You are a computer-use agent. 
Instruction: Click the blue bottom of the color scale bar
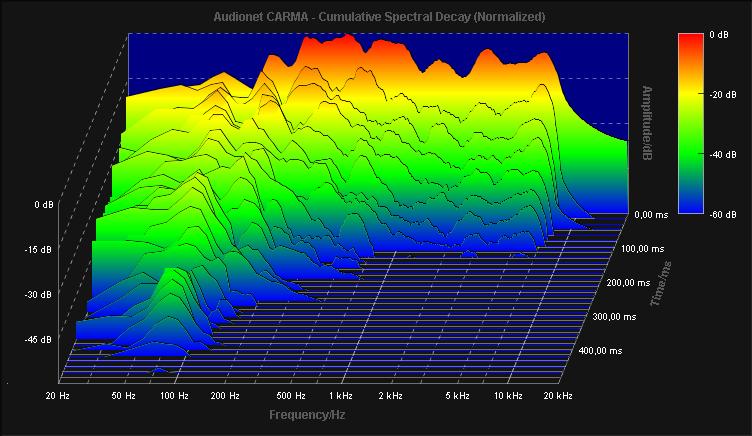coord(691,207)
